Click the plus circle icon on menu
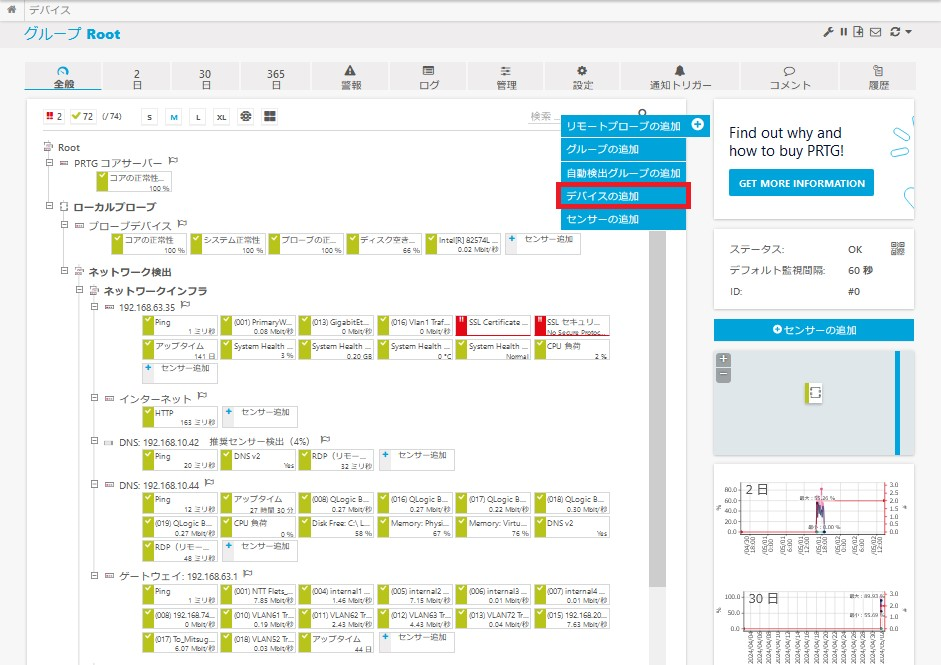 [x=697, y=125]
